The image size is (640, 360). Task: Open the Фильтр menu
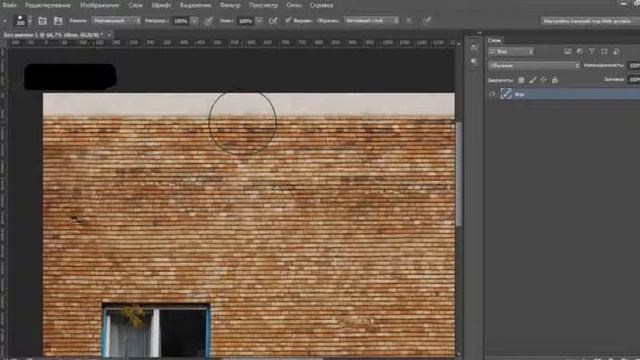(x=230, y=5)
